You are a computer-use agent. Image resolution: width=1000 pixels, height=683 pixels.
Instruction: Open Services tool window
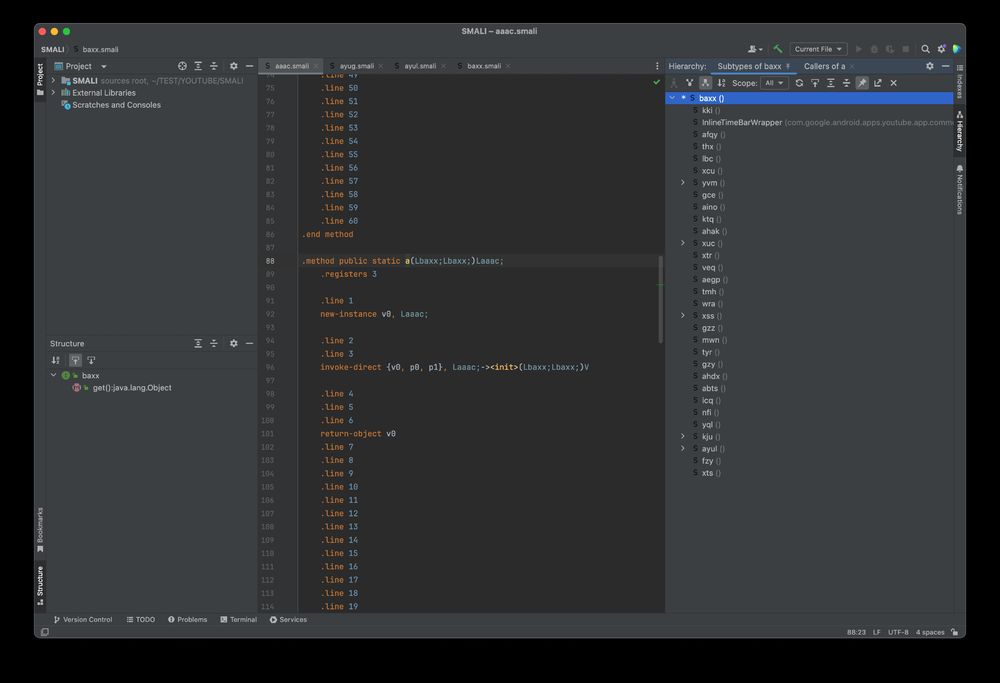coord(288,620)
